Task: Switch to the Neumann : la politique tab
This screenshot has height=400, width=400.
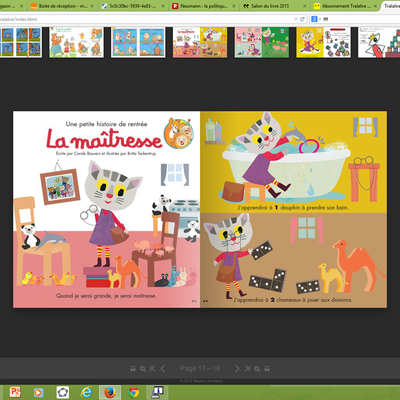Action: tap(204, 6)
